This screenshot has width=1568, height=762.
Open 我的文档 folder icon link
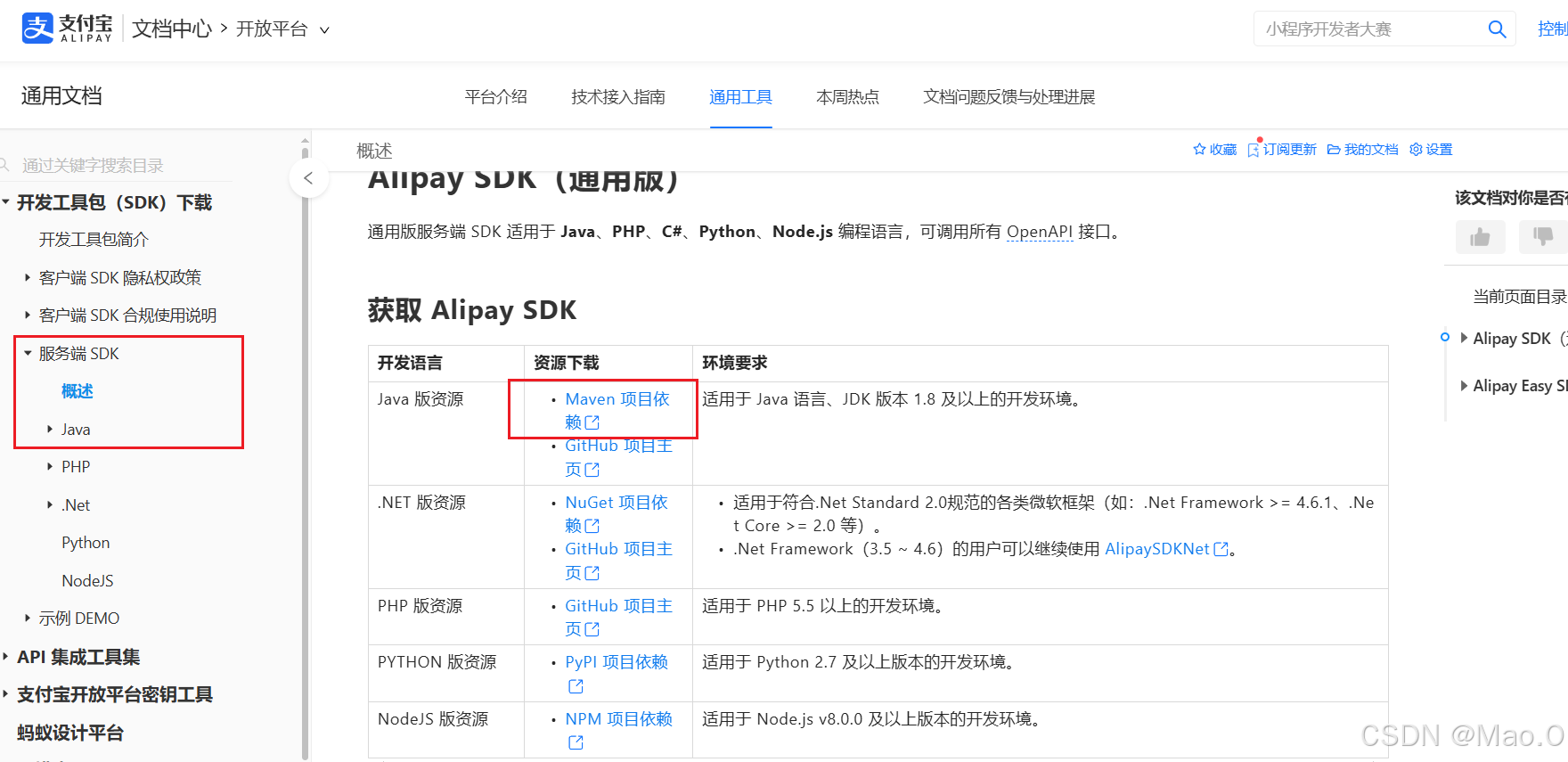pos(1334,149)
